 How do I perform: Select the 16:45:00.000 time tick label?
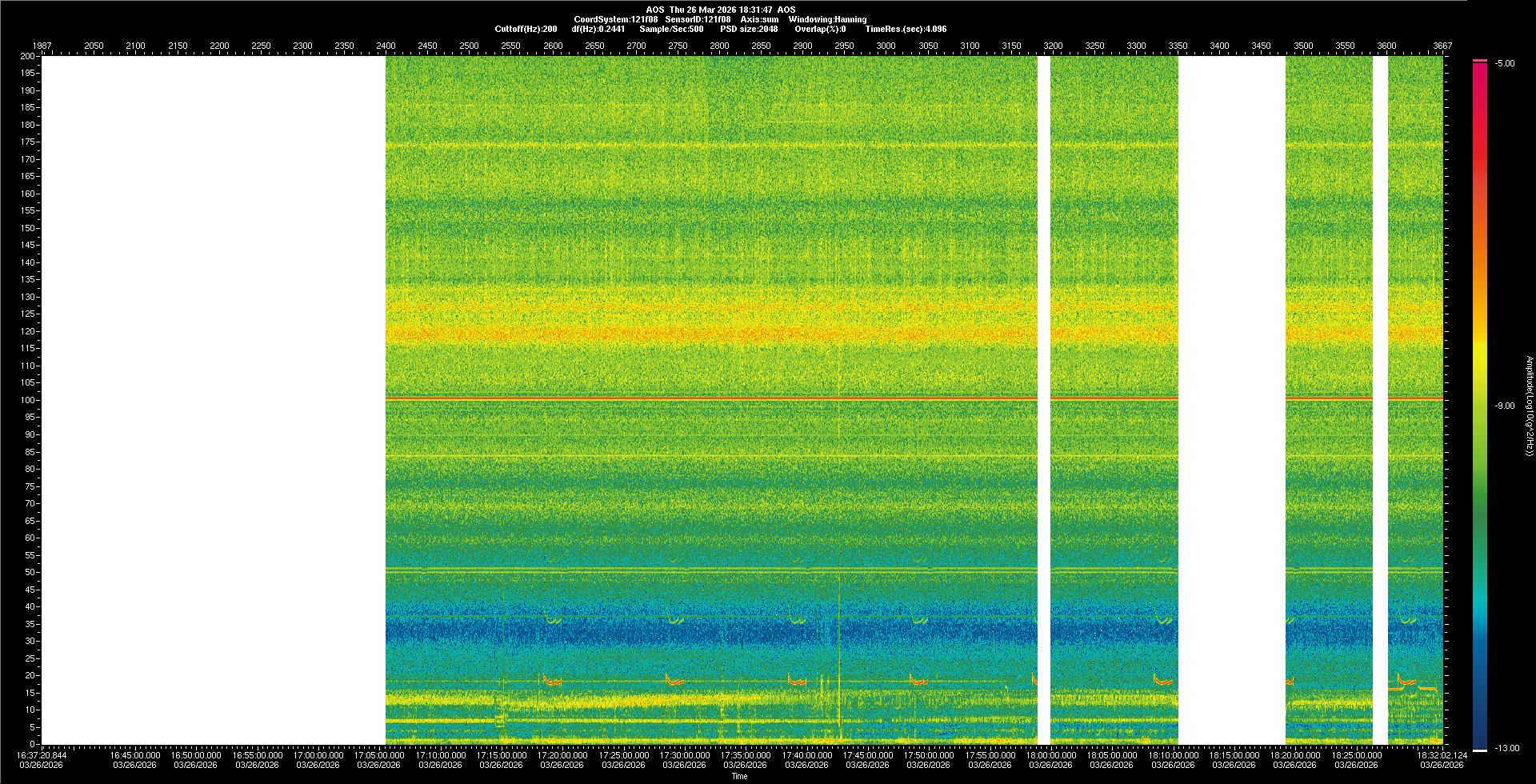[134, 754]
